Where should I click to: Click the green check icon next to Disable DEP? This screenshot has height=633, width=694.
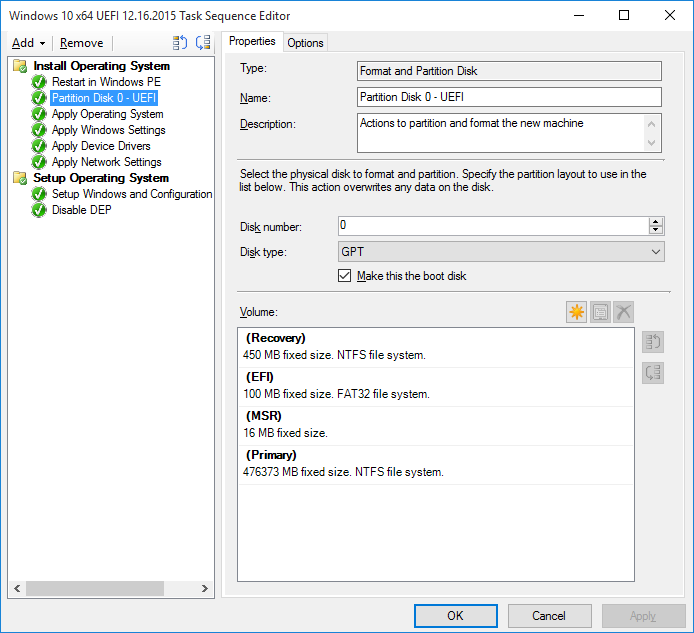[39, 210]
